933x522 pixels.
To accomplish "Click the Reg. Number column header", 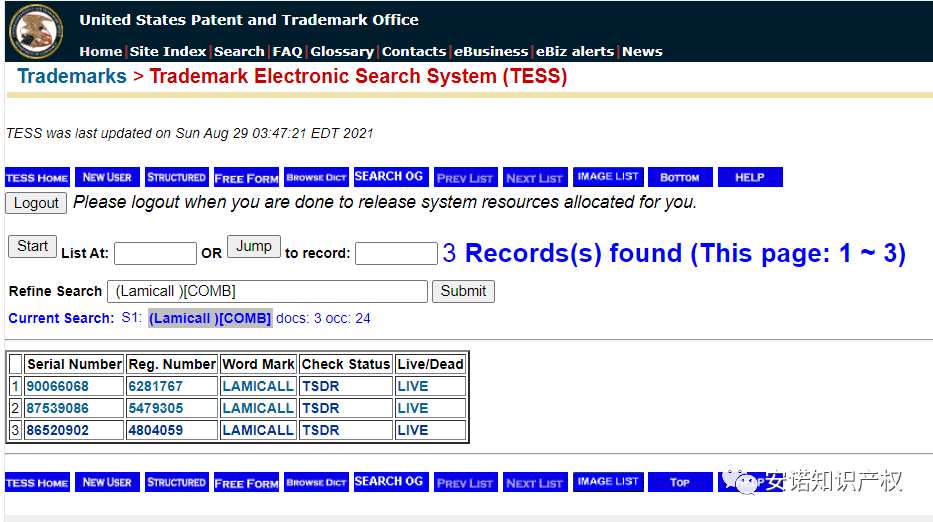I will tap(172, 364).
